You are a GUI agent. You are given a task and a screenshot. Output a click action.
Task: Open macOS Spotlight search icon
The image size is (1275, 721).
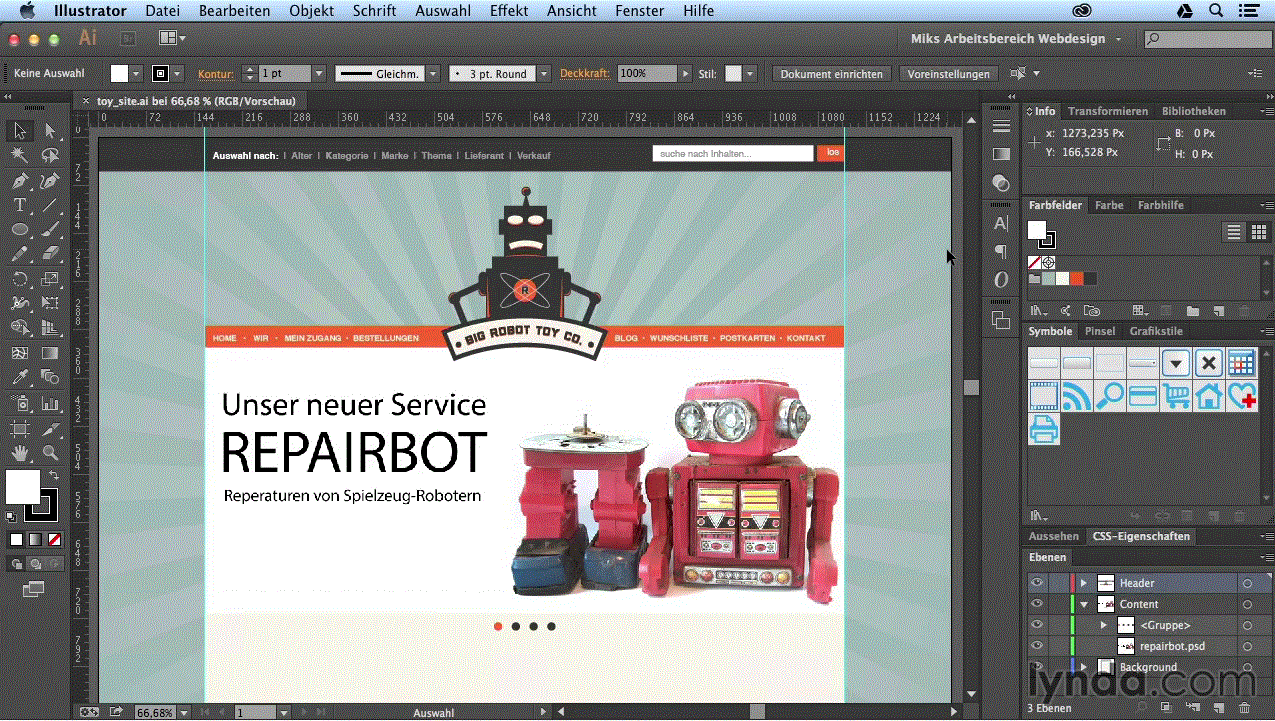[x=1217, y=11]
